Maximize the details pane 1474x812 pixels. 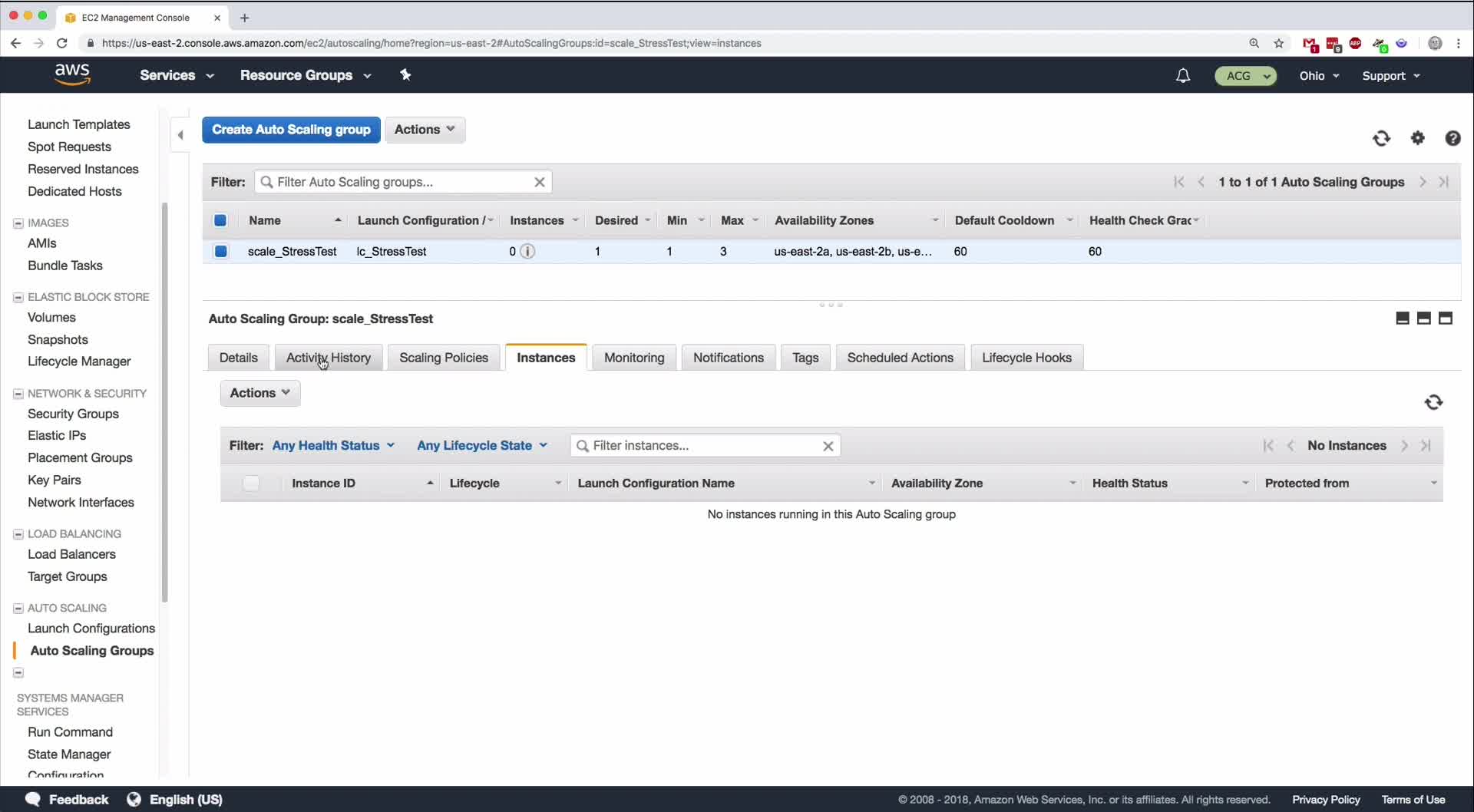pos(1446,319)
